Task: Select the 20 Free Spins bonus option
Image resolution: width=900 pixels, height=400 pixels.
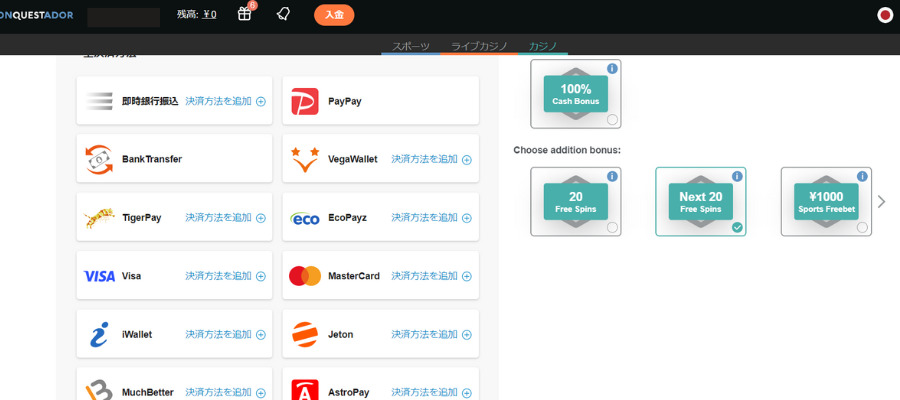Action: coord(576,202)
